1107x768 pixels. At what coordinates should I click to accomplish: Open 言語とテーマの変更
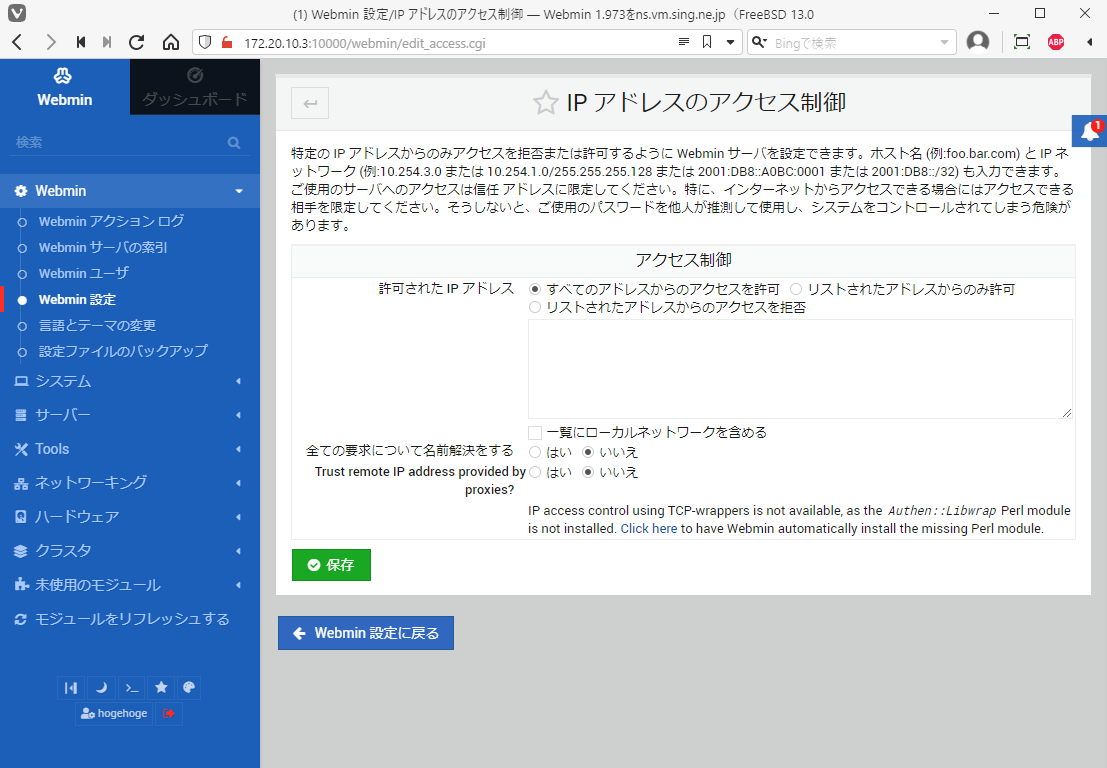97,325
